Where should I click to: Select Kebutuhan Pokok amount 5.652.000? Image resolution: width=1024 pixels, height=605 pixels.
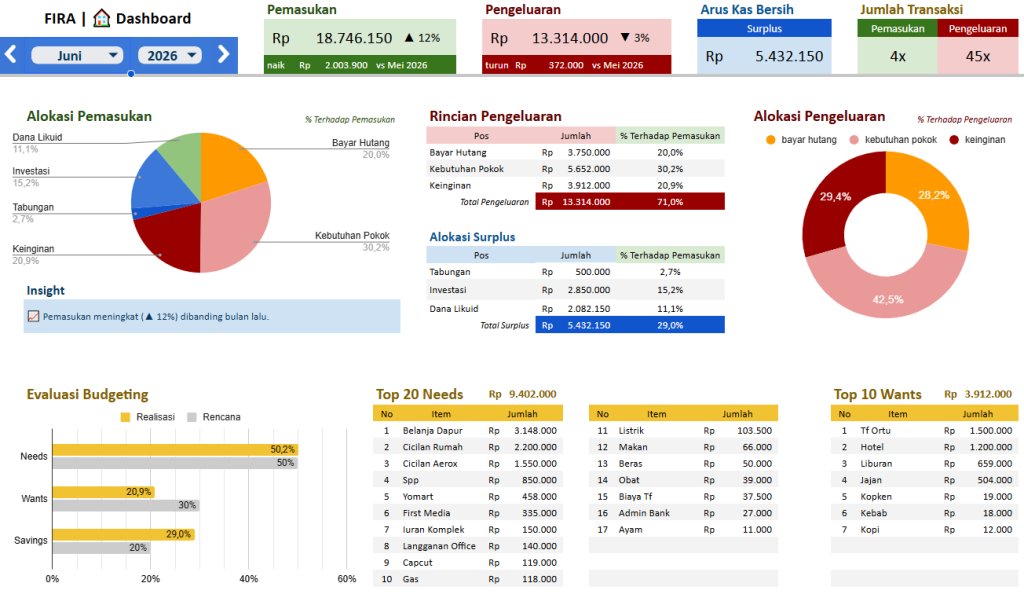[588, 169]
